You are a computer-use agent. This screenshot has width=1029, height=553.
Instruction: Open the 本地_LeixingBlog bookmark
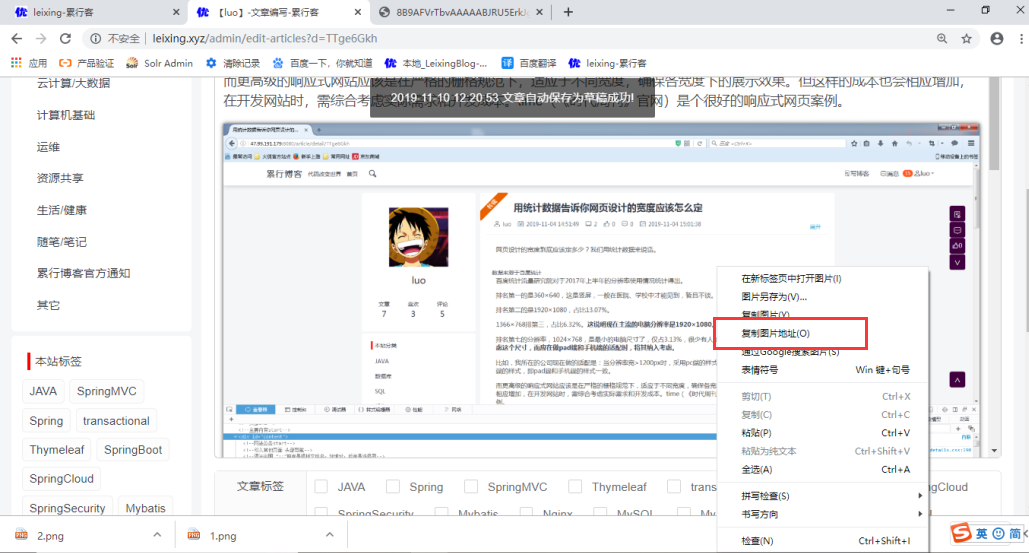(436, 63)
